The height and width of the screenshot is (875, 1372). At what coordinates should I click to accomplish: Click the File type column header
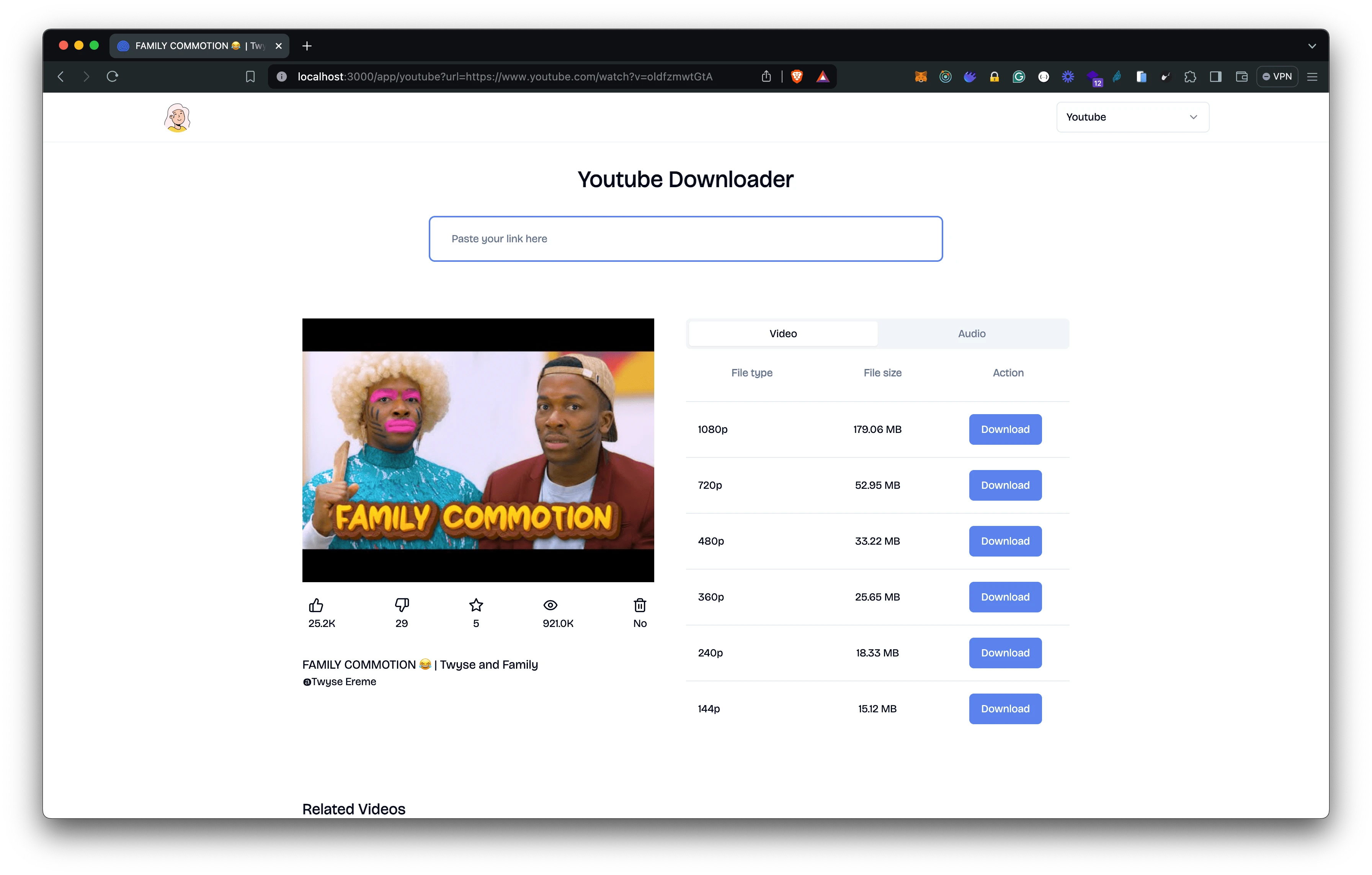click(751, 372)
